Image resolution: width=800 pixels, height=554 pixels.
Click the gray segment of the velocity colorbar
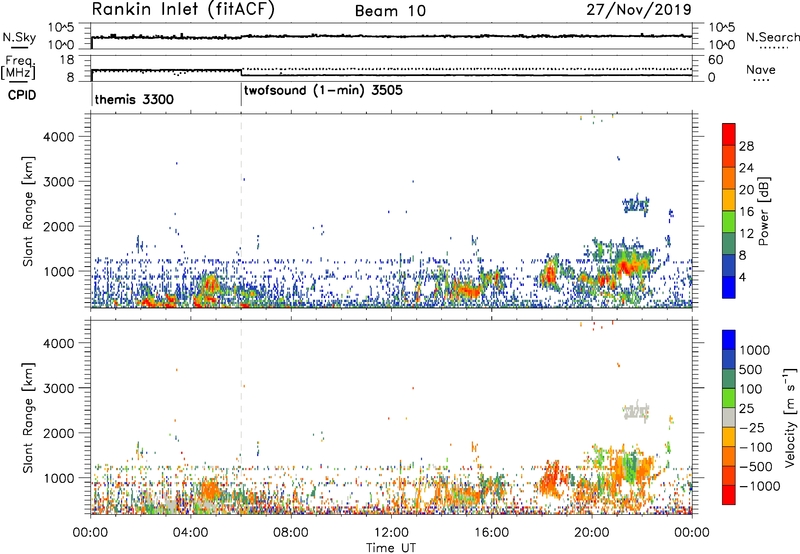729,417
